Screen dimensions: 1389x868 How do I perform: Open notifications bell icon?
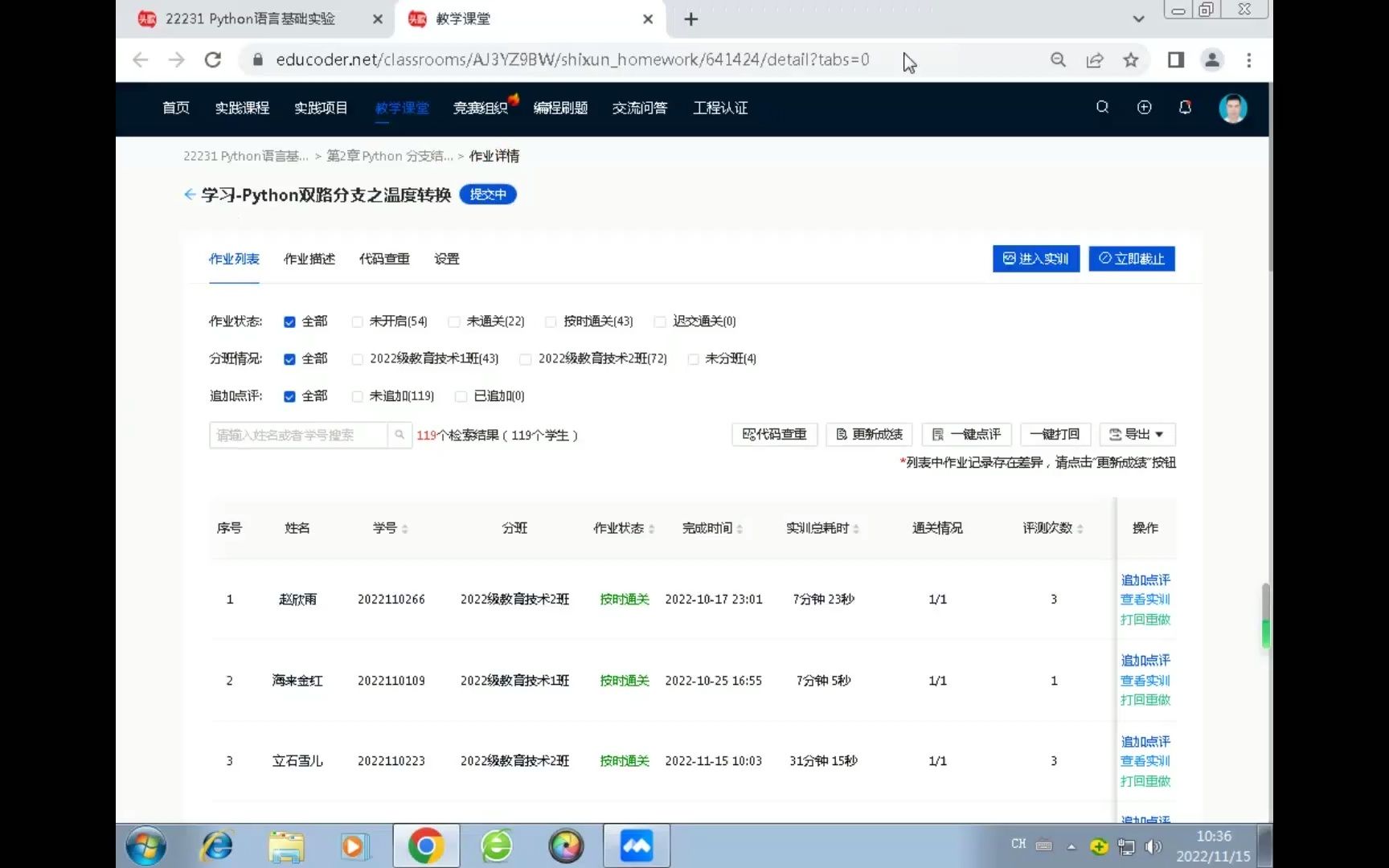coord(1185,107)
